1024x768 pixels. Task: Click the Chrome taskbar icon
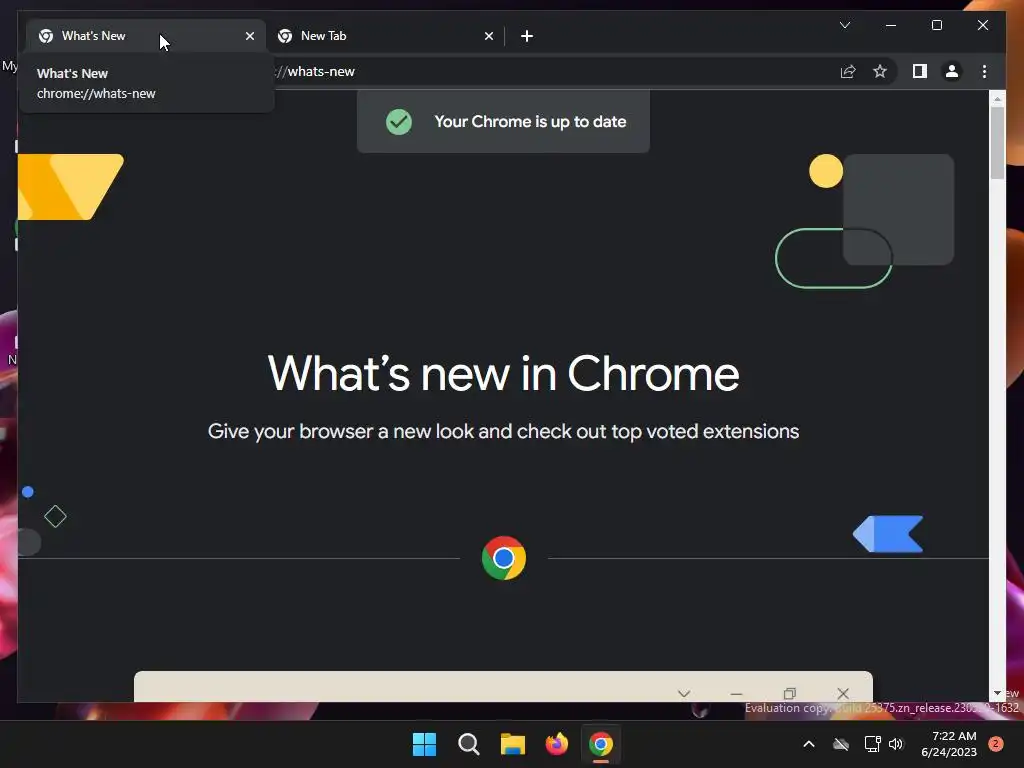(601, 744)
